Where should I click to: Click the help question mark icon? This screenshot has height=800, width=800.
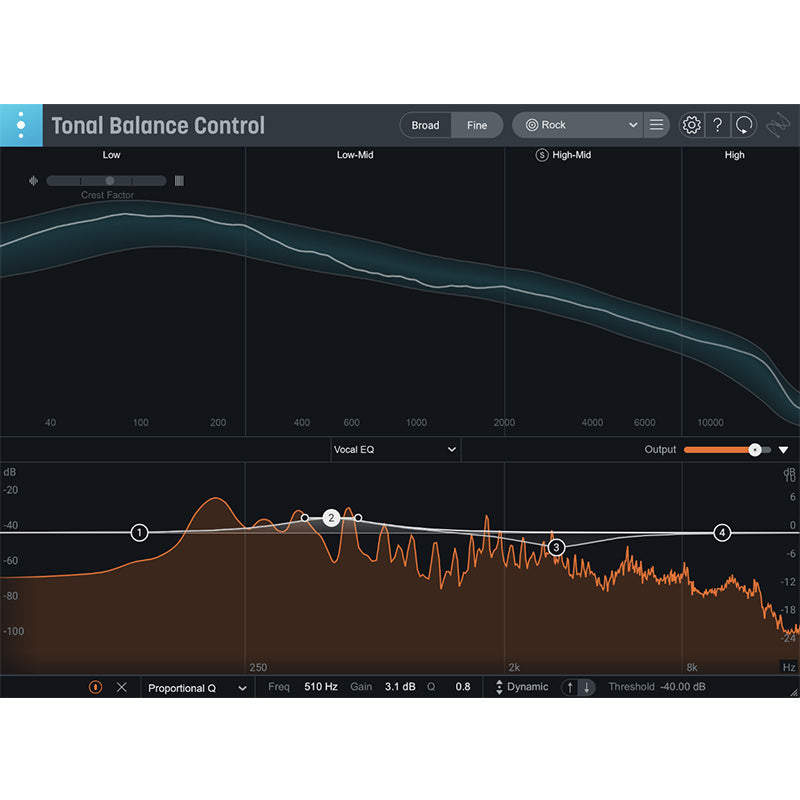717,125
